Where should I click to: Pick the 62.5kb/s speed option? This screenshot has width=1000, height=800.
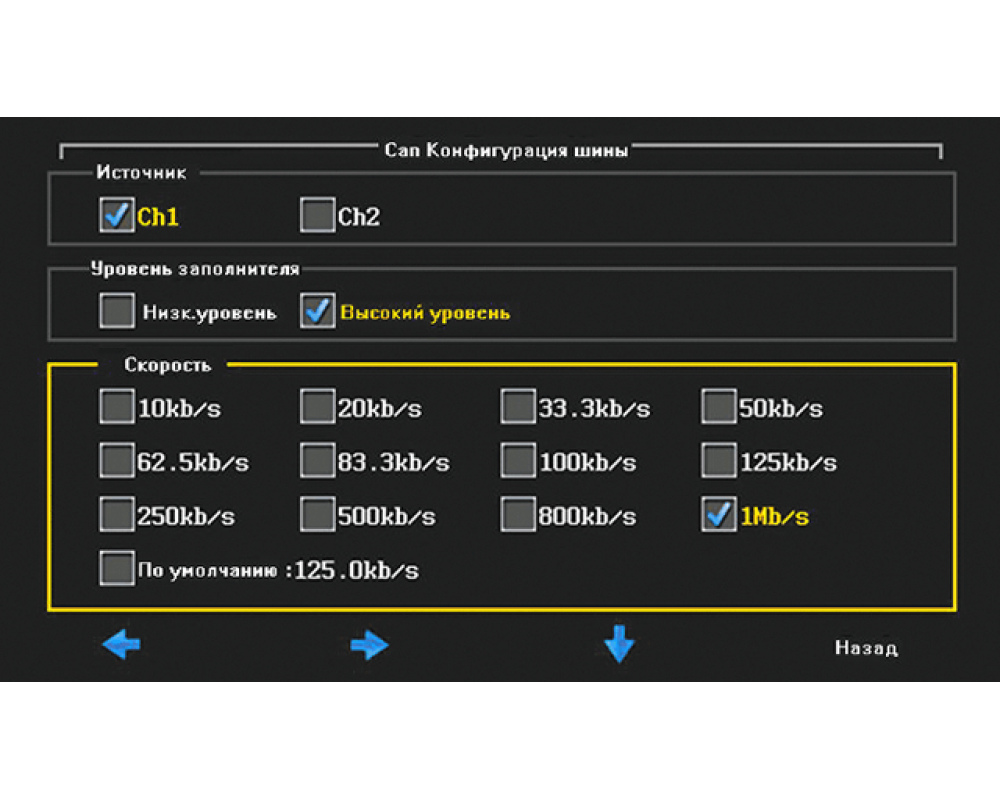click(x=117, y=462)
